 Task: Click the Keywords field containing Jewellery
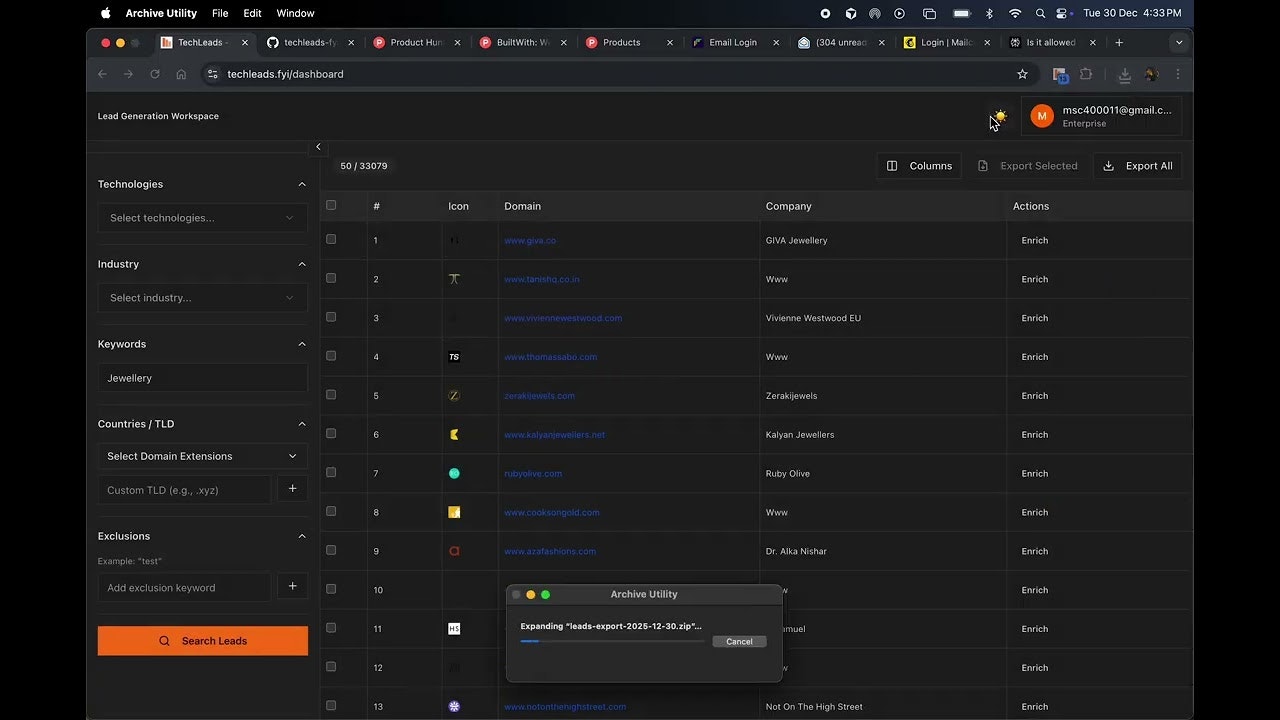point(202,378)
